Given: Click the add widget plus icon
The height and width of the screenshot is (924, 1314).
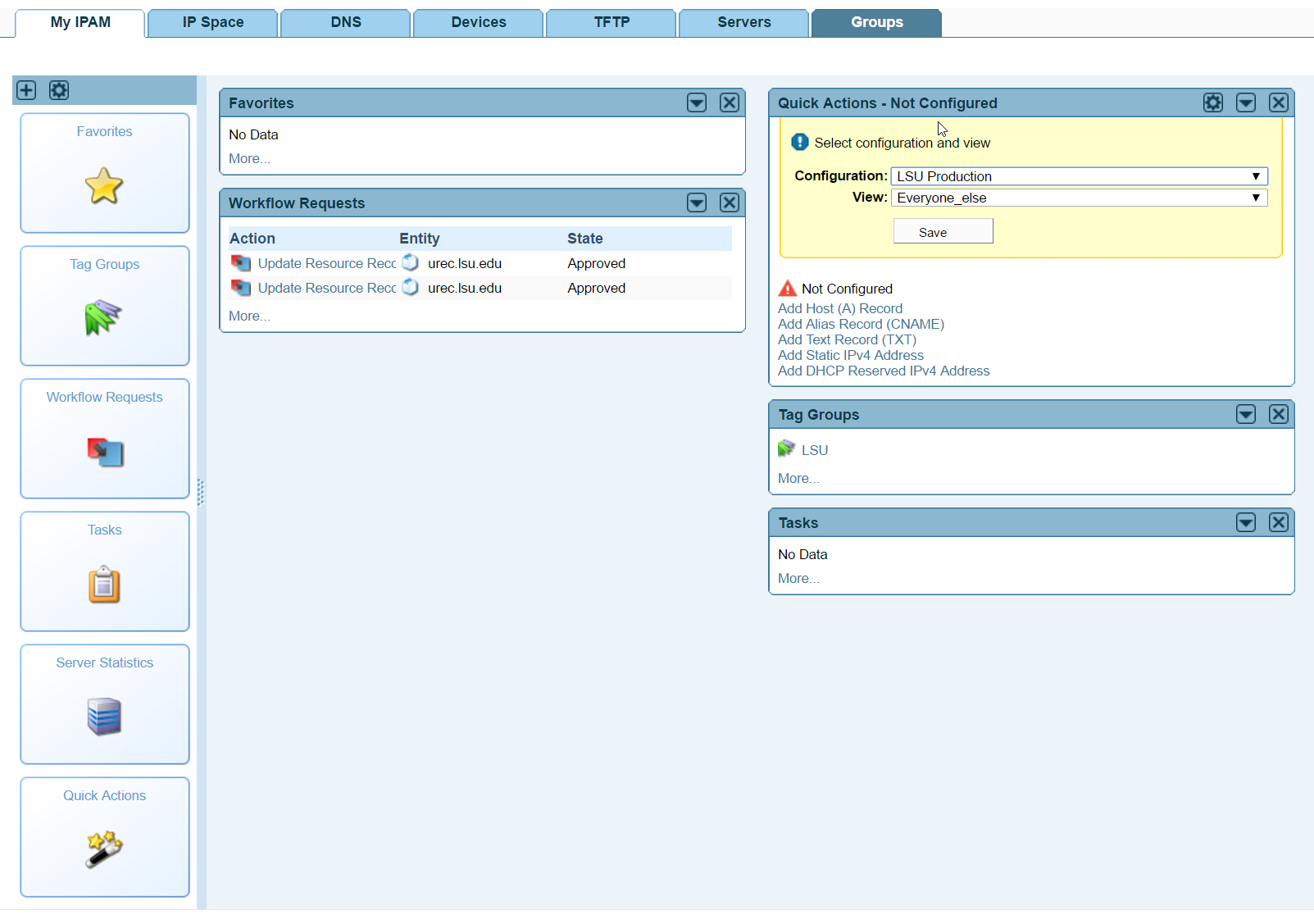Looking at the screenshot, I should click(26, 90).
